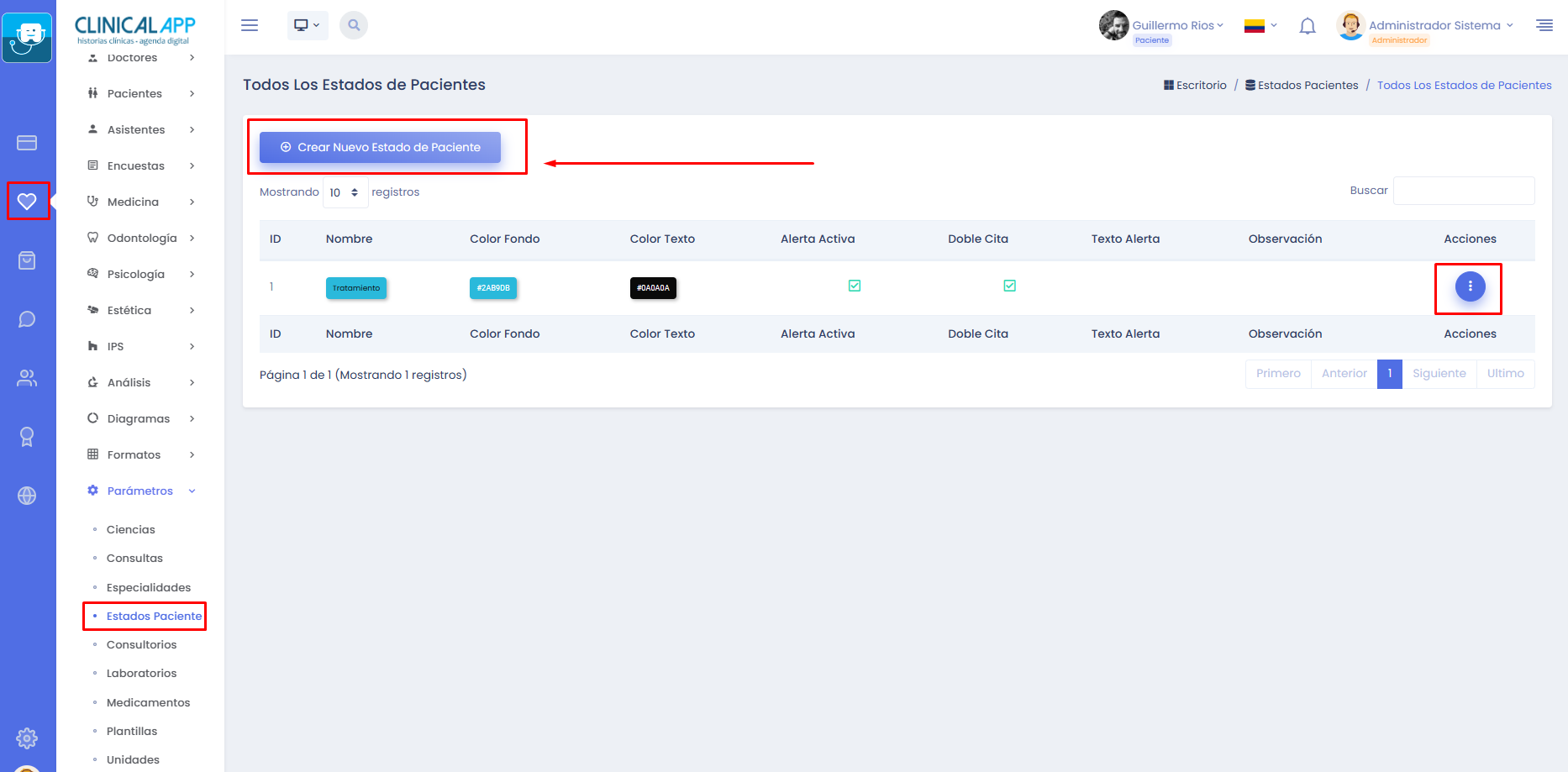Viewport: 1568px width, 772px height.
Task: Toggle Alerta Activa checkbox for Tratamiento
Action: click(855, 286)
